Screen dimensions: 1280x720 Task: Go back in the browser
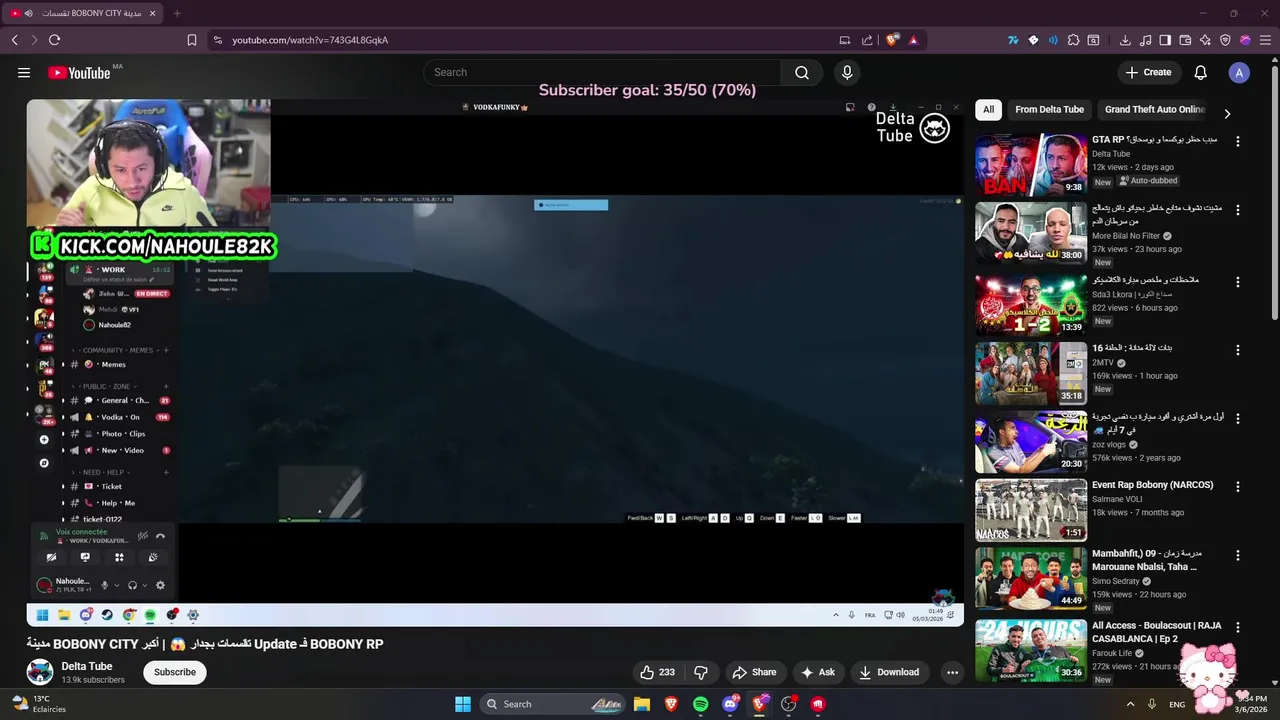(15, 40)
